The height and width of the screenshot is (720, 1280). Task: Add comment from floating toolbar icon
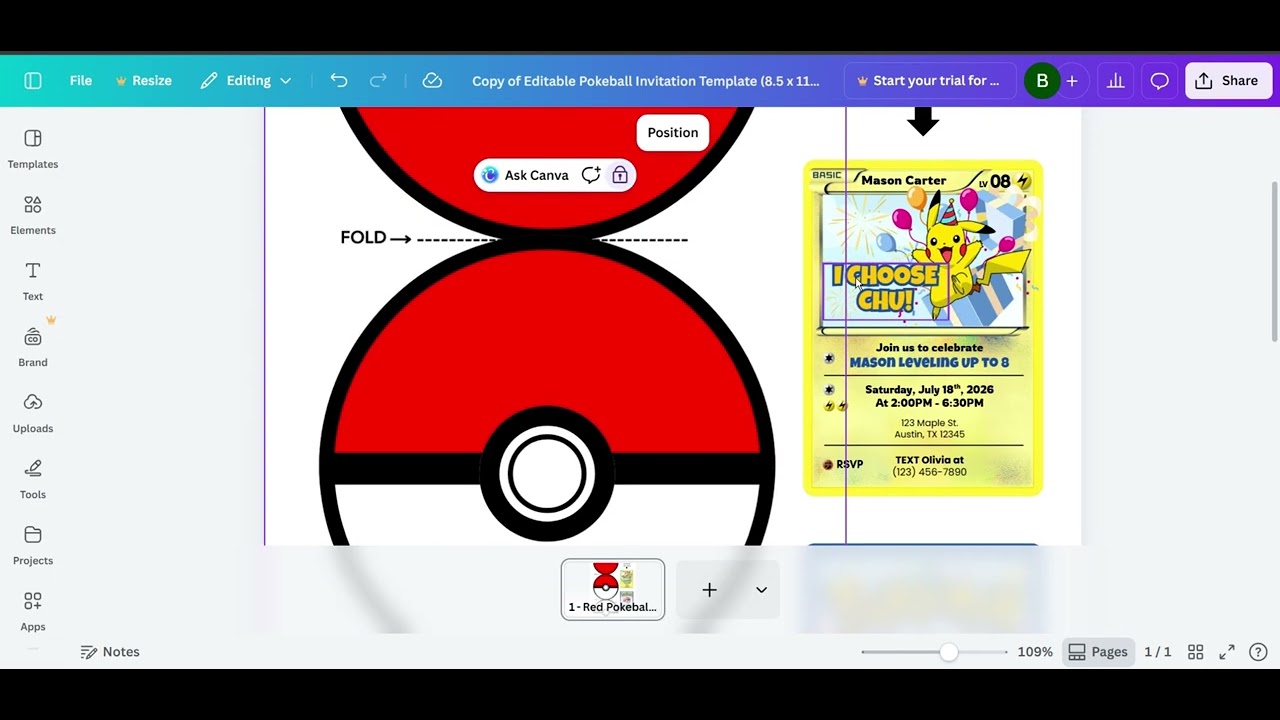(591, 175)
